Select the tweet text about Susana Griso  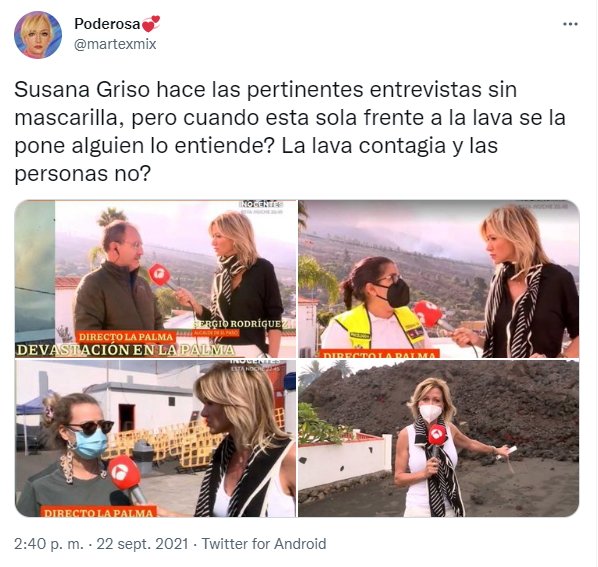[x=290, y=132]
